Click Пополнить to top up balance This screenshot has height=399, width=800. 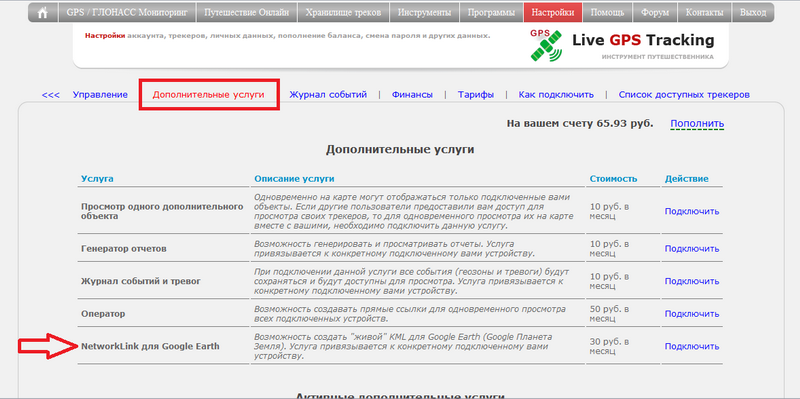coord(697,124)
